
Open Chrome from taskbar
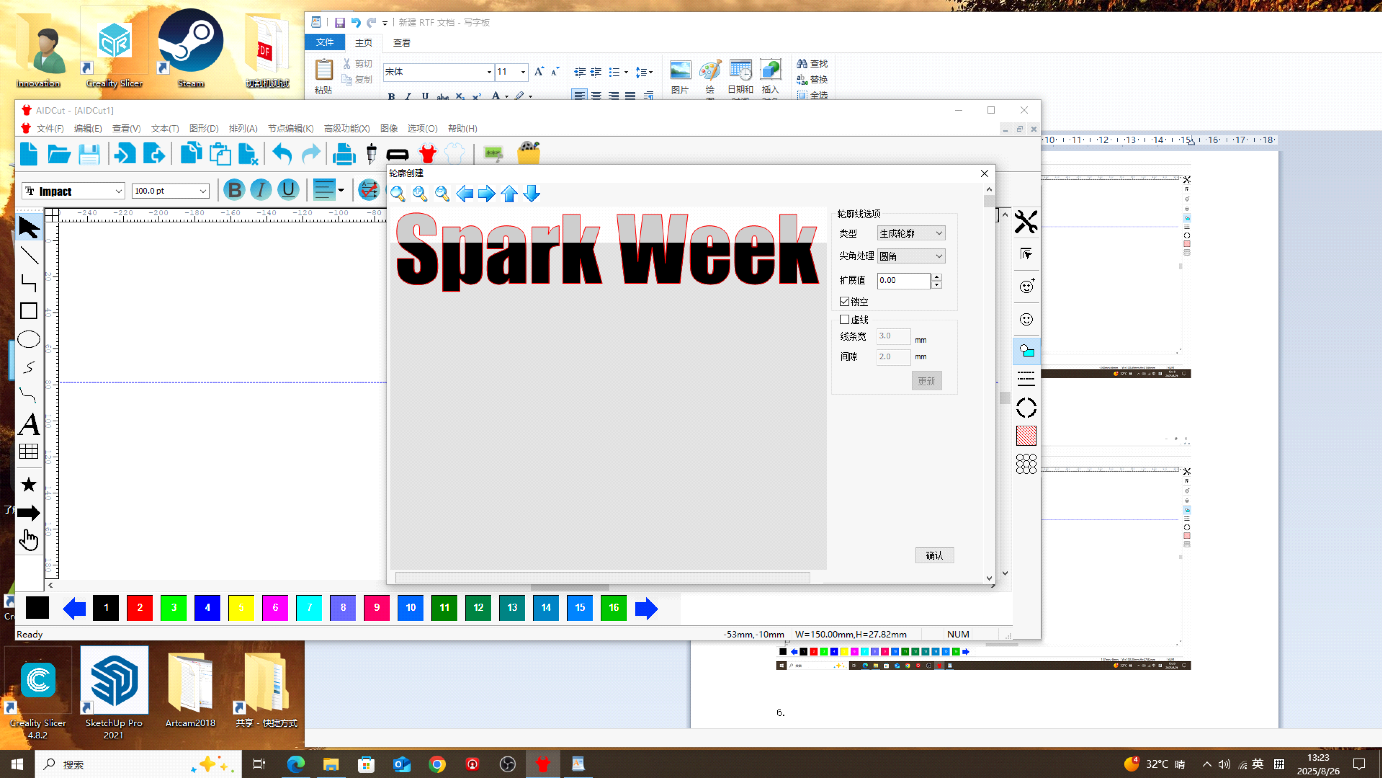point(437,764)
